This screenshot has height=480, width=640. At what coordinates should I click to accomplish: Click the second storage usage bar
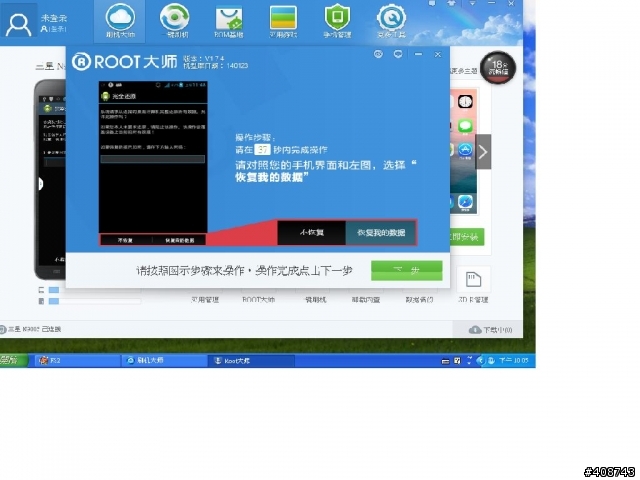[x=95, y=301]
